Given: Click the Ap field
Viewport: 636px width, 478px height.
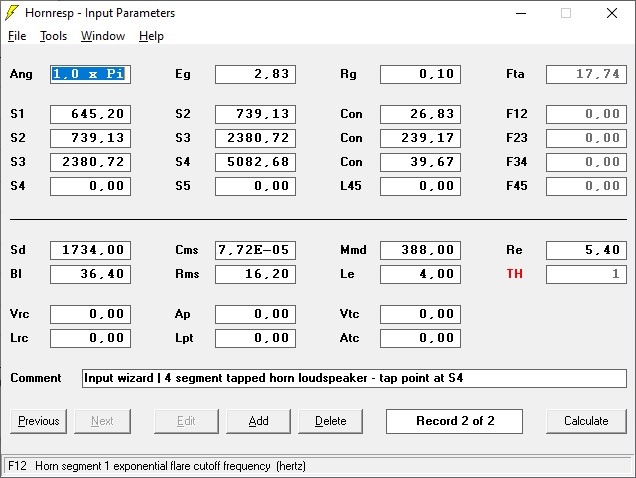Looking at the screenshot, I should pos(256,314).
